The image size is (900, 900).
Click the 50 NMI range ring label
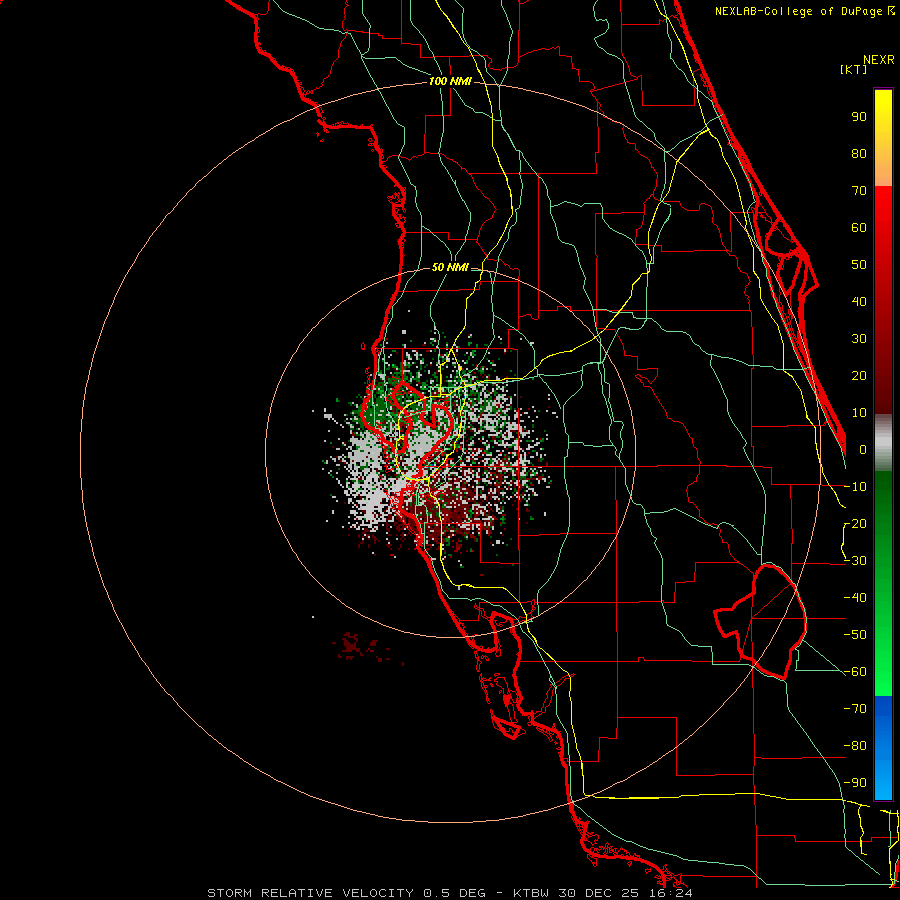point(450,267)
